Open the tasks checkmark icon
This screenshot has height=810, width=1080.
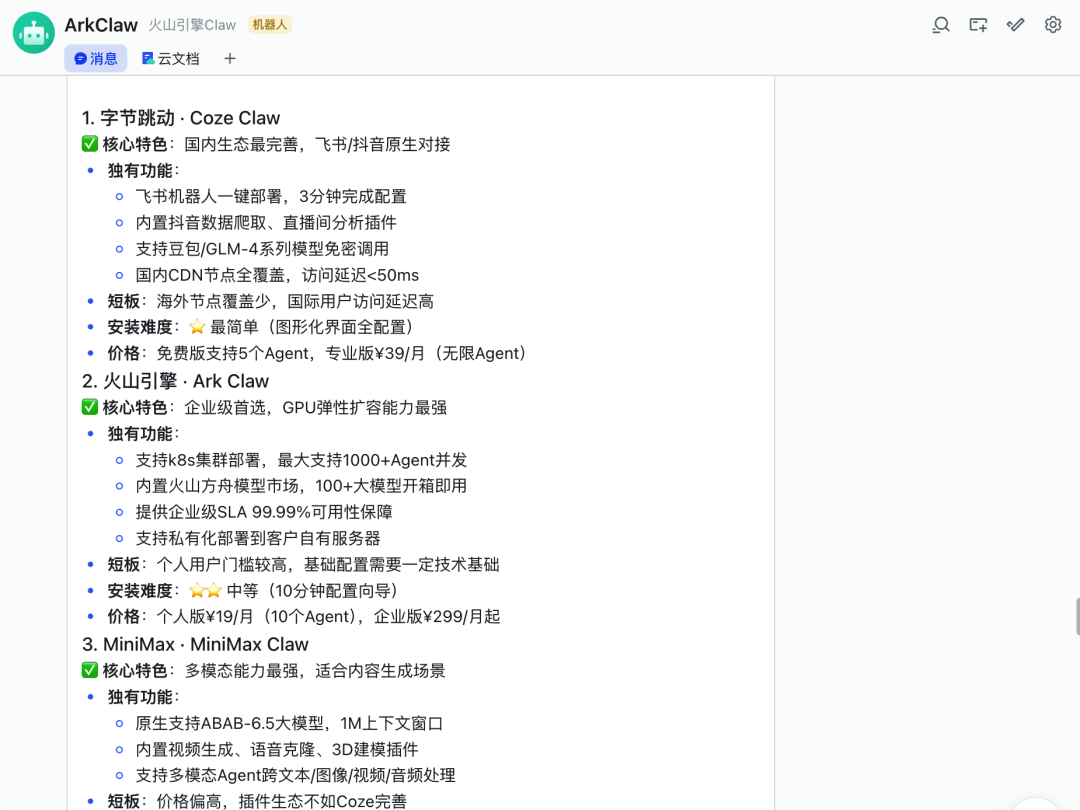(x=1015, y=24)
